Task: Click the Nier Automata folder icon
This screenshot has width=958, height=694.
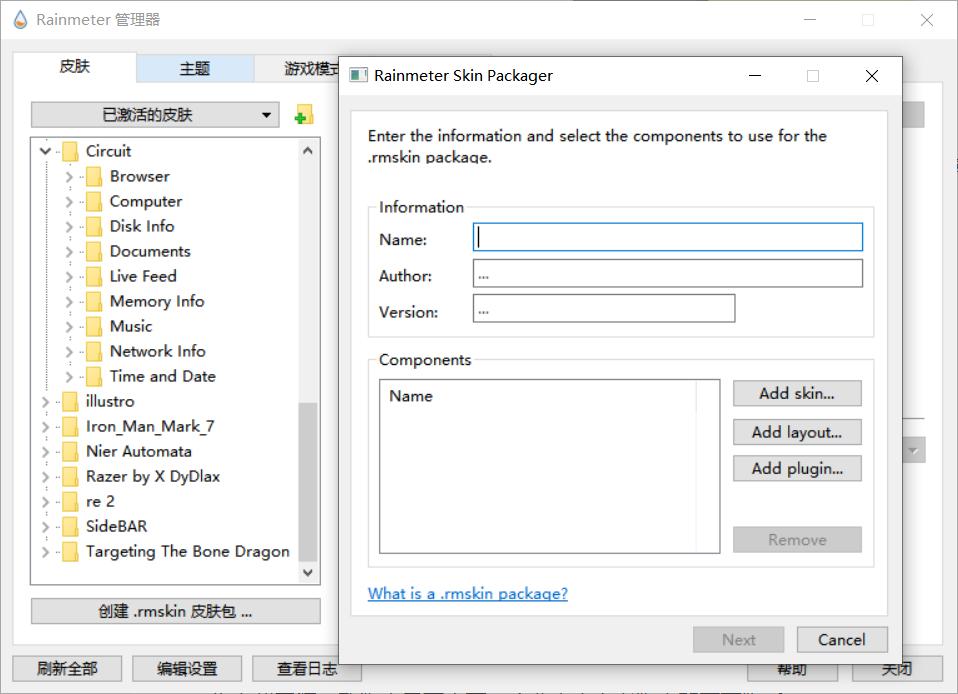Action: click(69, 452)
